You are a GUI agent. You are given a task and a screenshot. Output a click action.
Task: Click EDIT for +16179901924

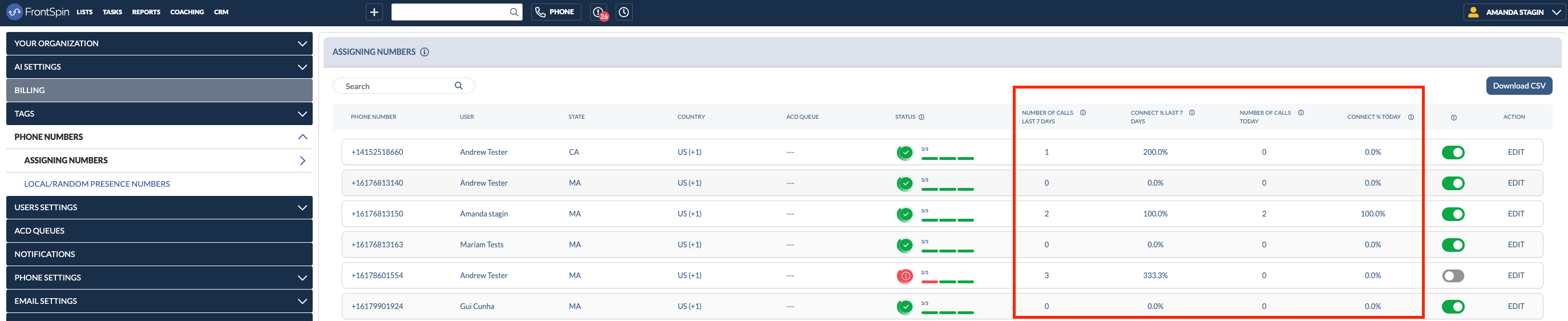(x=1516, y=307)
